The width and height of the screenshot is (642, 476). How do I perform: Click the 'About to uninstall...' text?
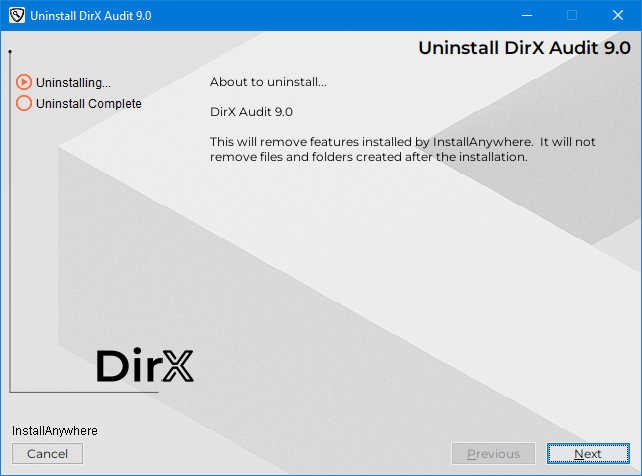pyautogui.click(x=268, y=82)
